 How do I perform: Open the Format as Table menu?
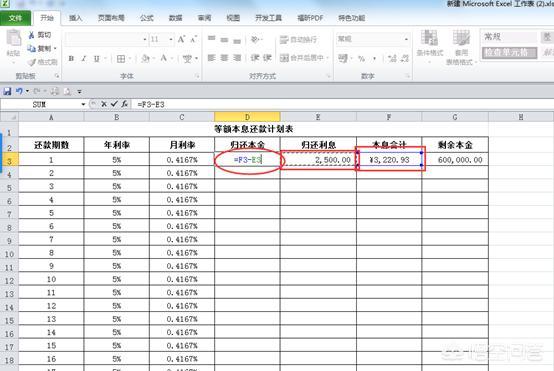[x=461, y=47]
